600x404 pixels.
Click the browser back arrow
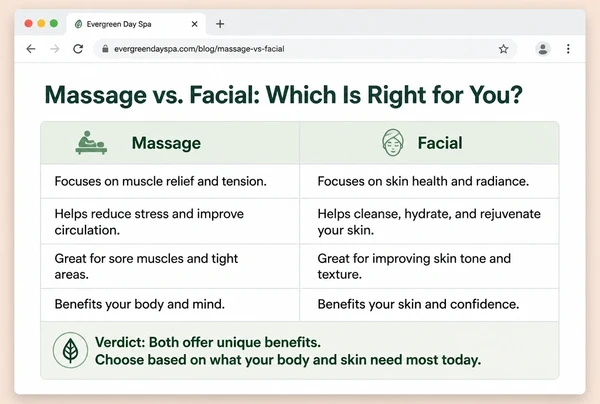pos(31,49)
